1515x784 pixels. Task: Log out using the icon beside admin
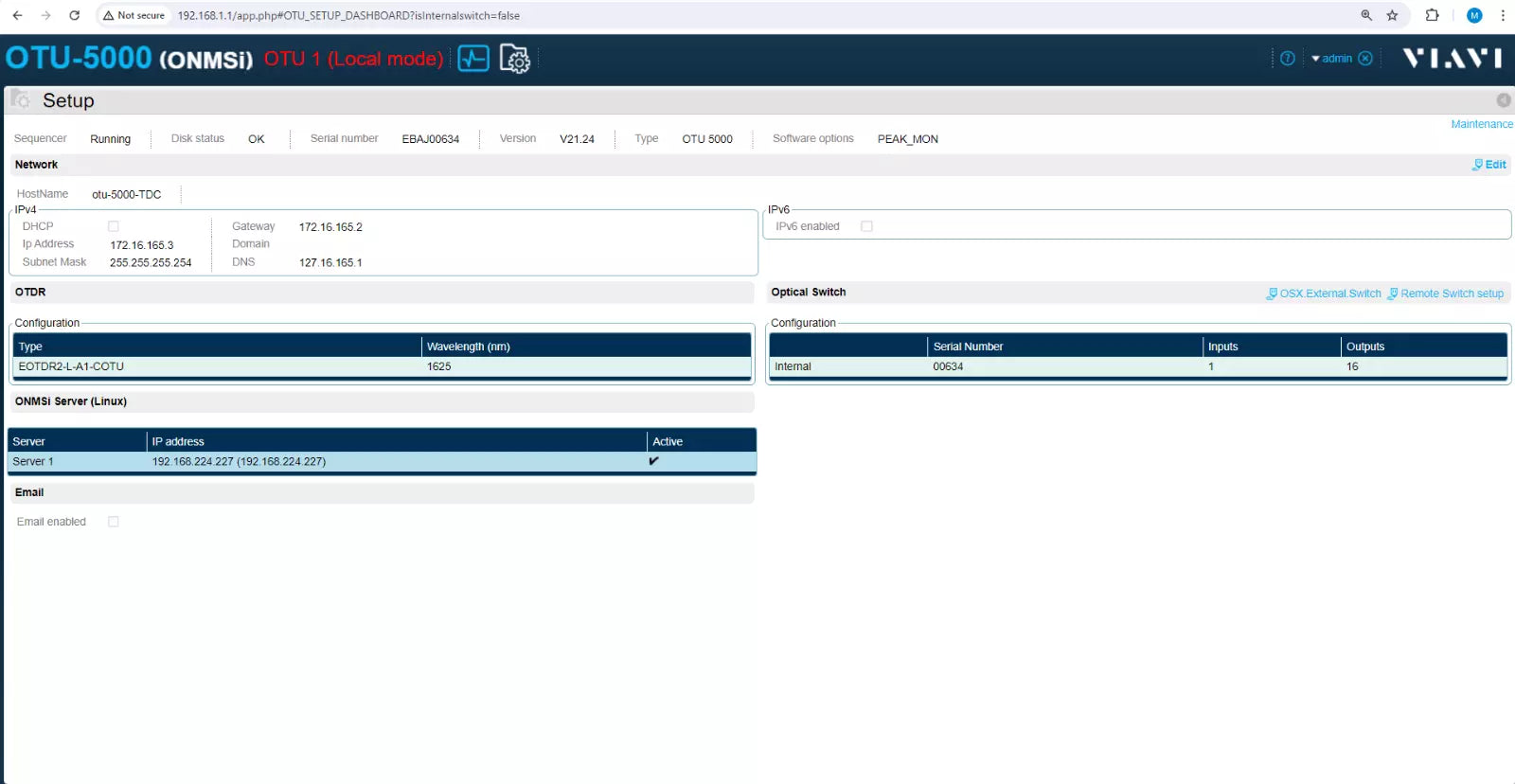(1365, 59)
